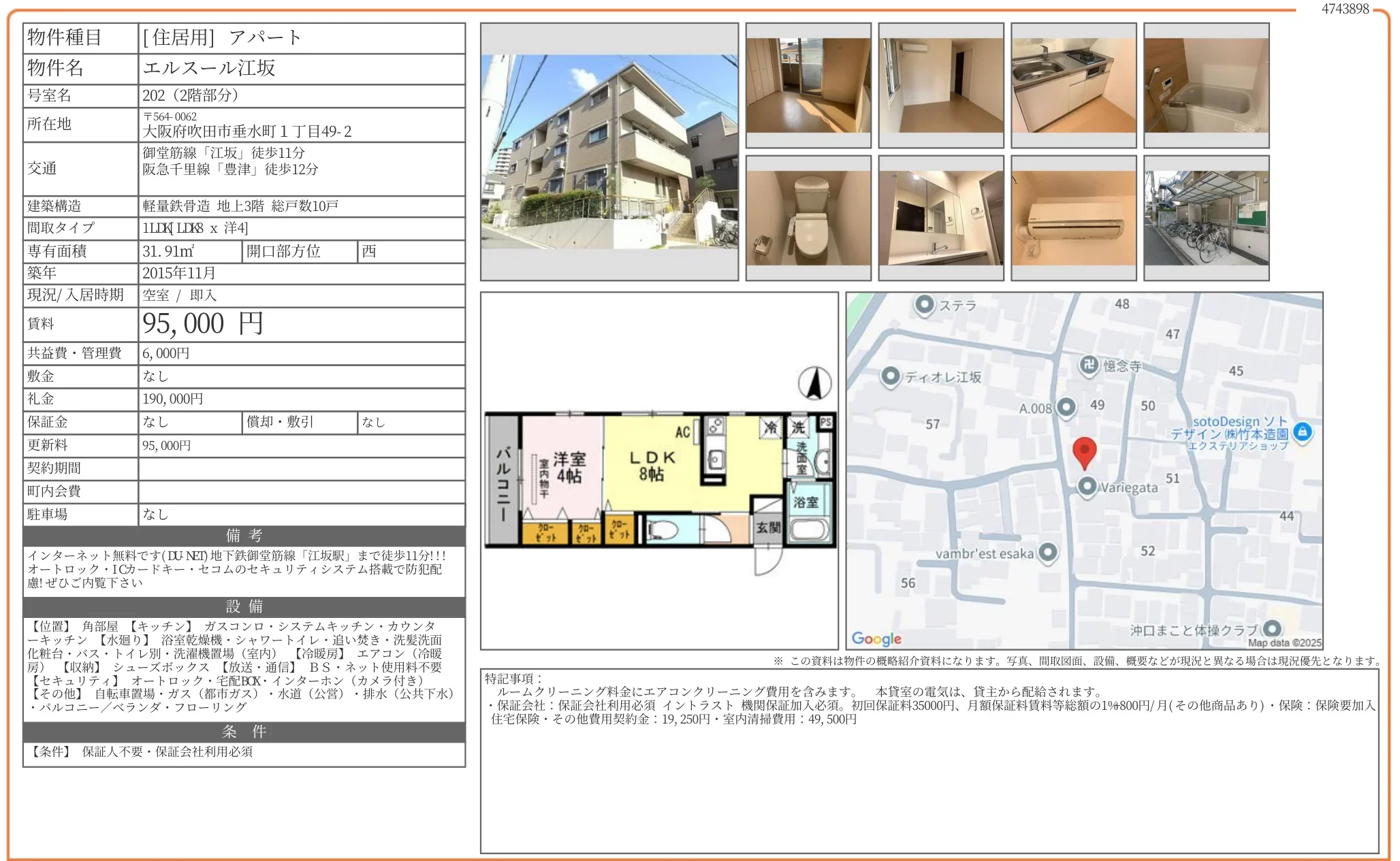
Task: Open the building exterior main photo
Action: click(x=609, y=151)
